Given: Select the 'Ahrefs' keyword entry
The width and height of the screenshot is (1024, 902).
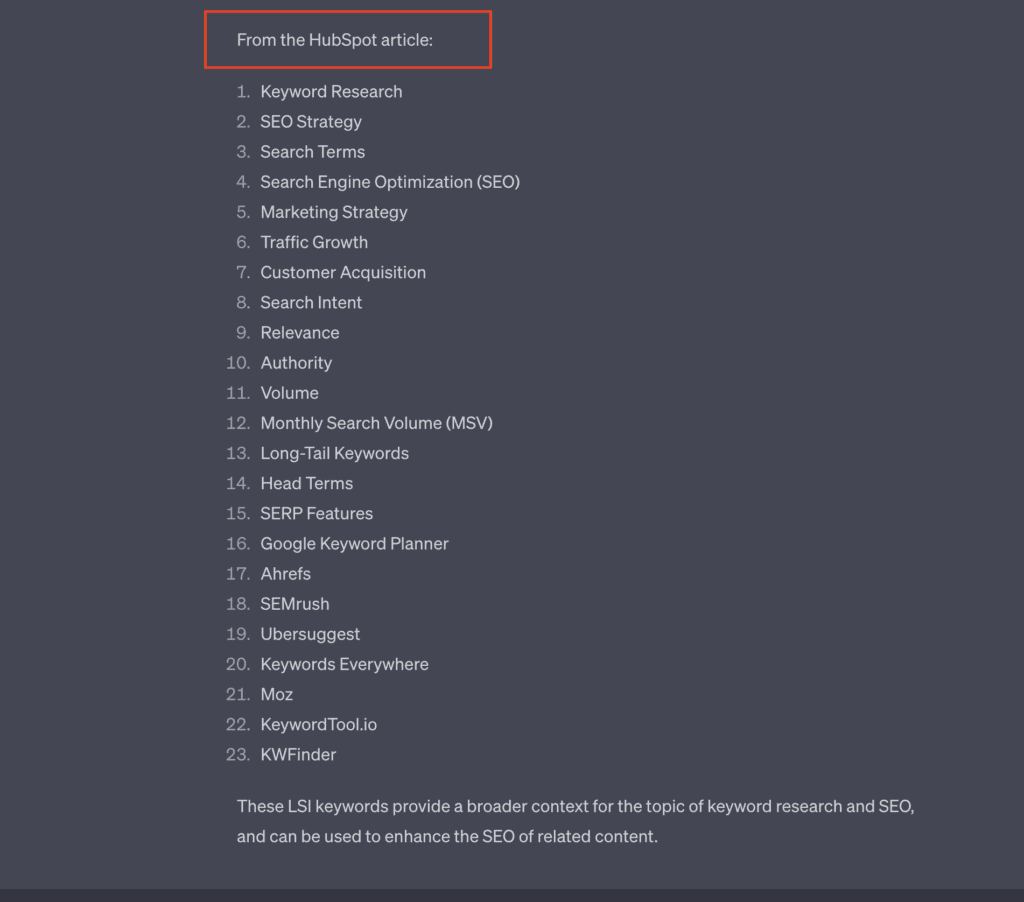Looking at the screenshot, I should click(285, 573).
